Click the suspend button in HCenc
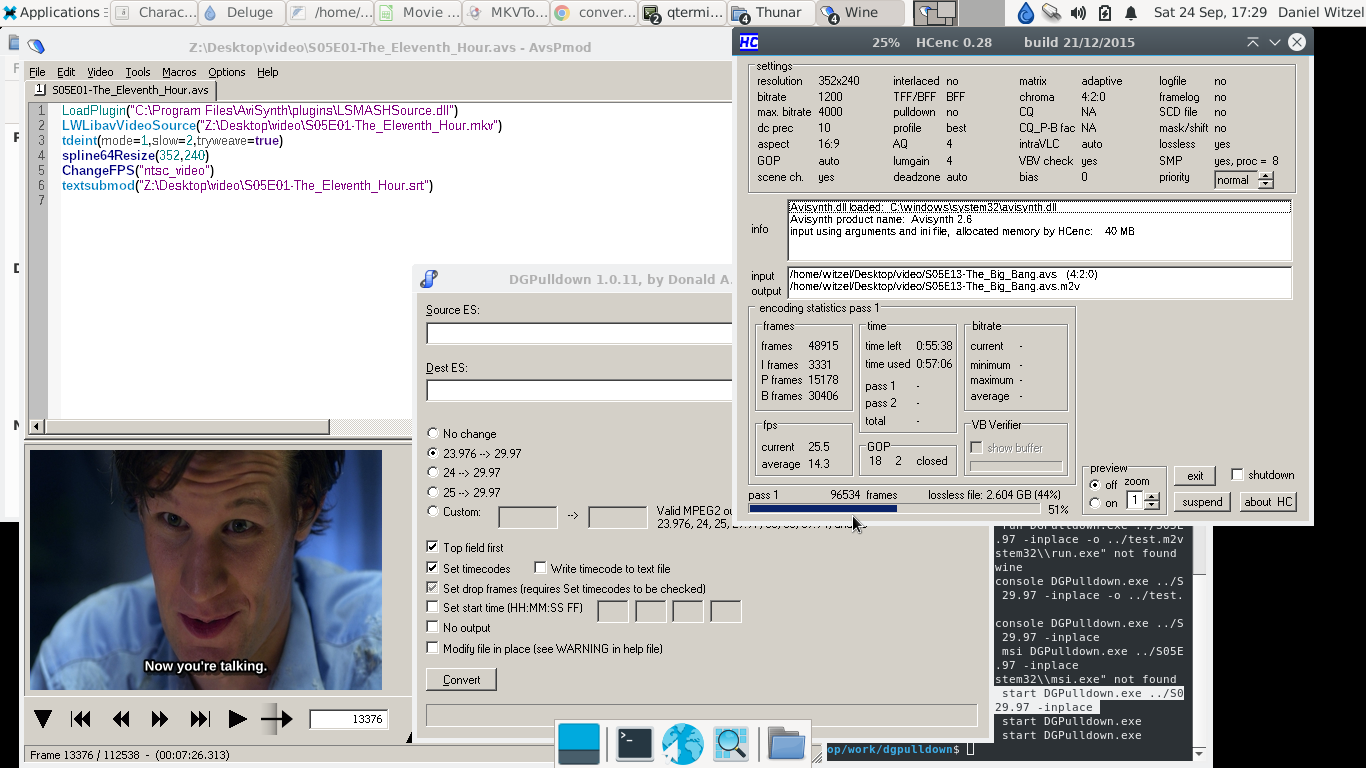The height and width of the screenshot is (768, 1366). pyautogui.click(x=1202, y=502)
